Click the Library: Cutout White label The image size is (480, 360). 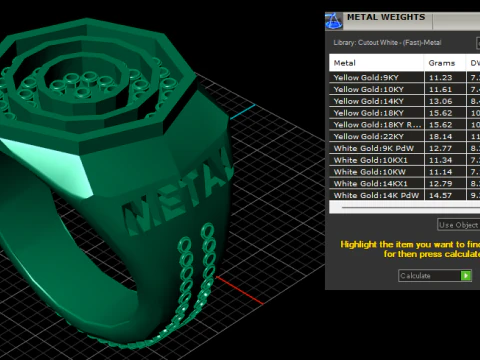click(387, 43)
